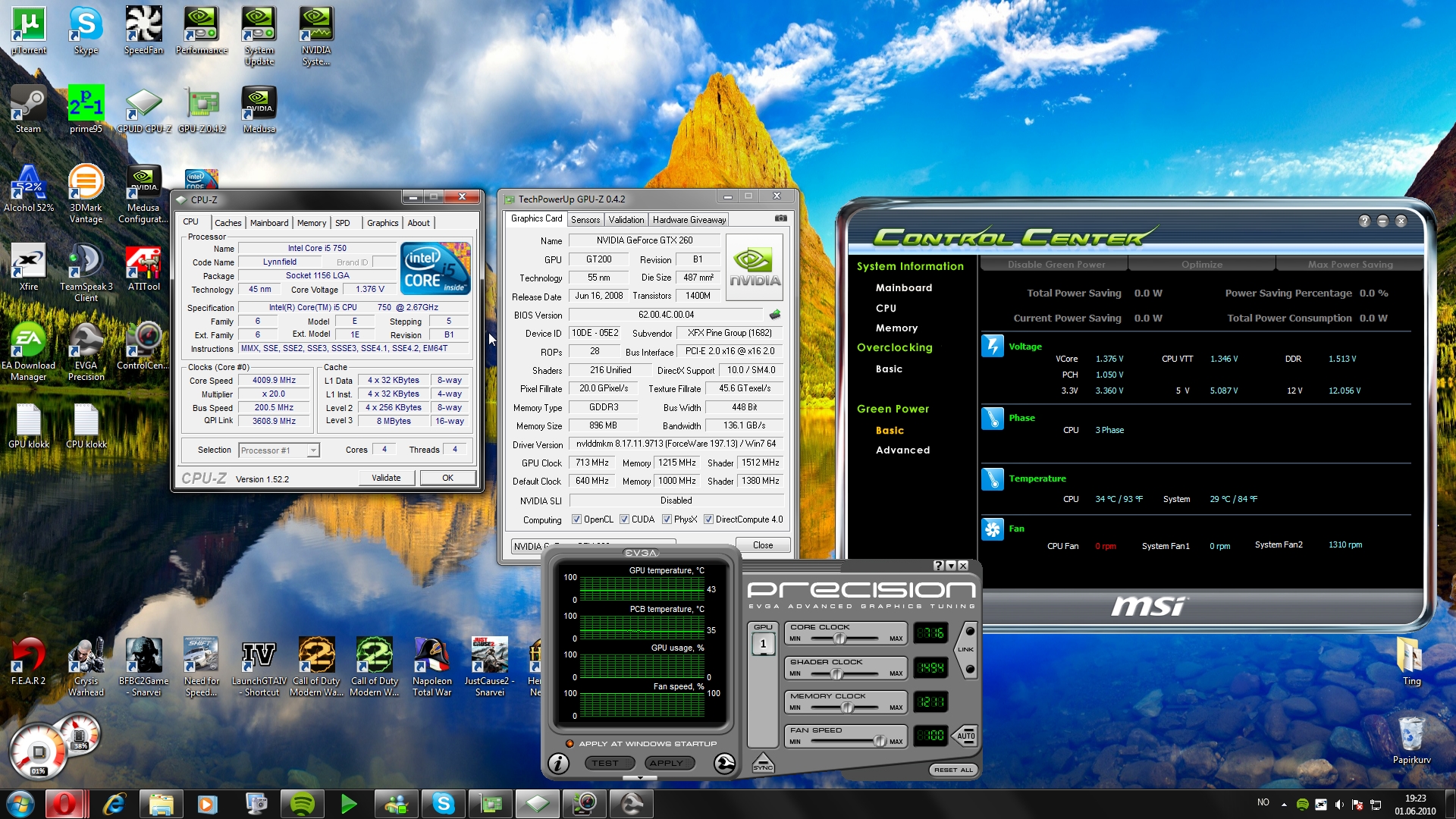Open SPD tab in CPU-Z

(x=343, y=223)
